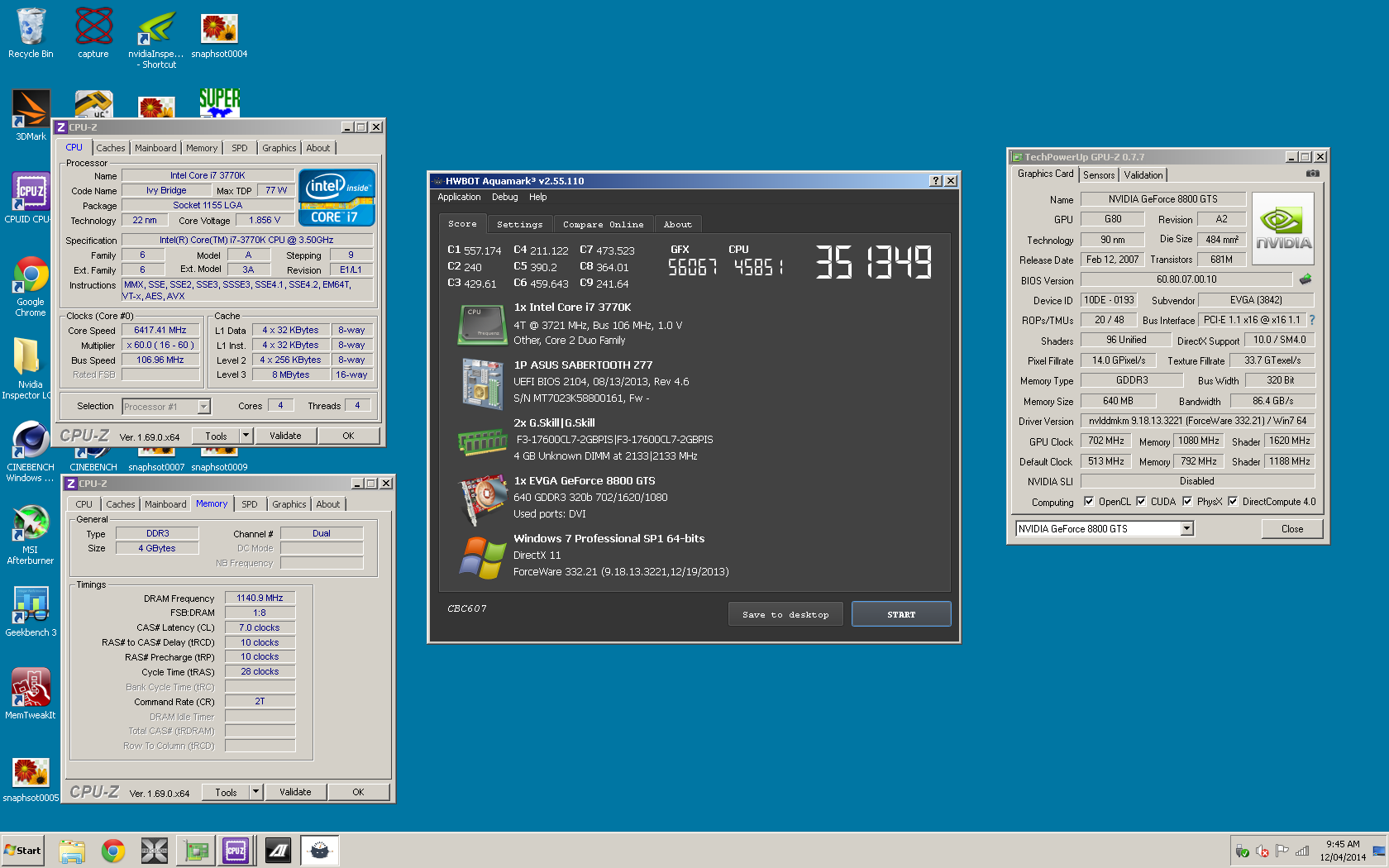Open Chrome from the taskbar

(x=113, y=851)
